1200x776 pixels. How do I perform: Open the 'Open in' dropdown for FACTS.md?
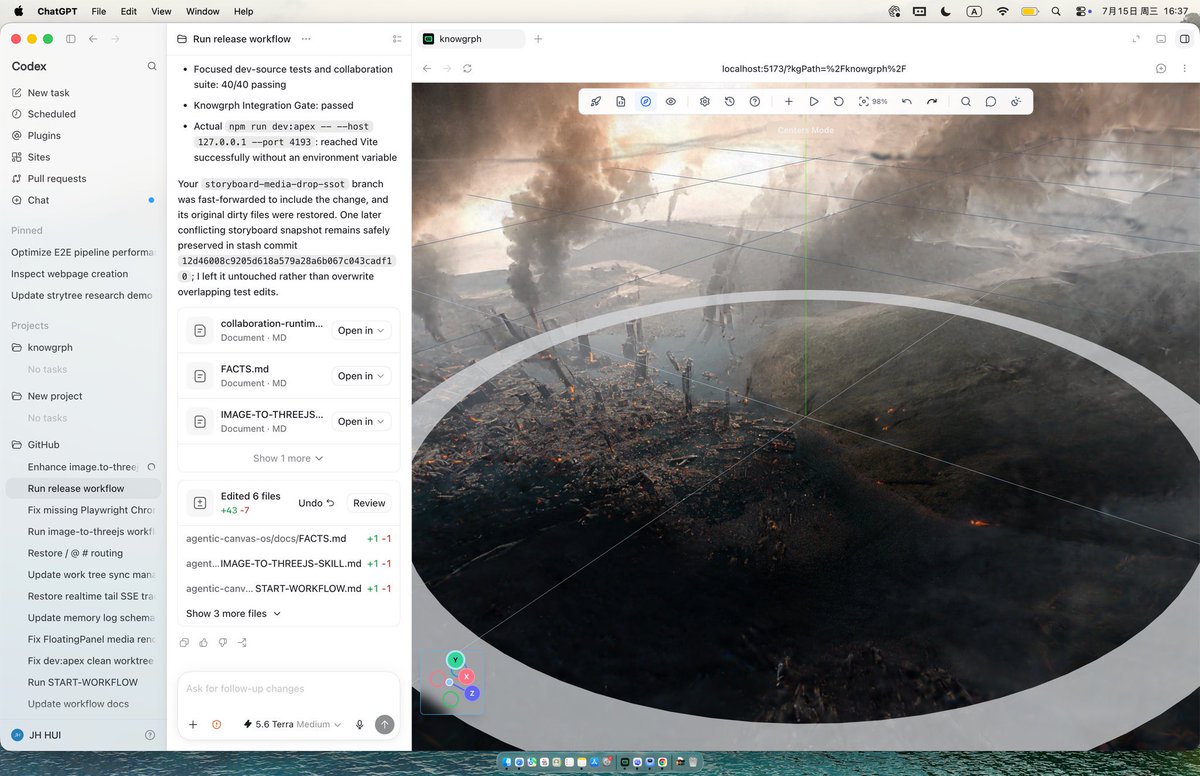(361, 376)
